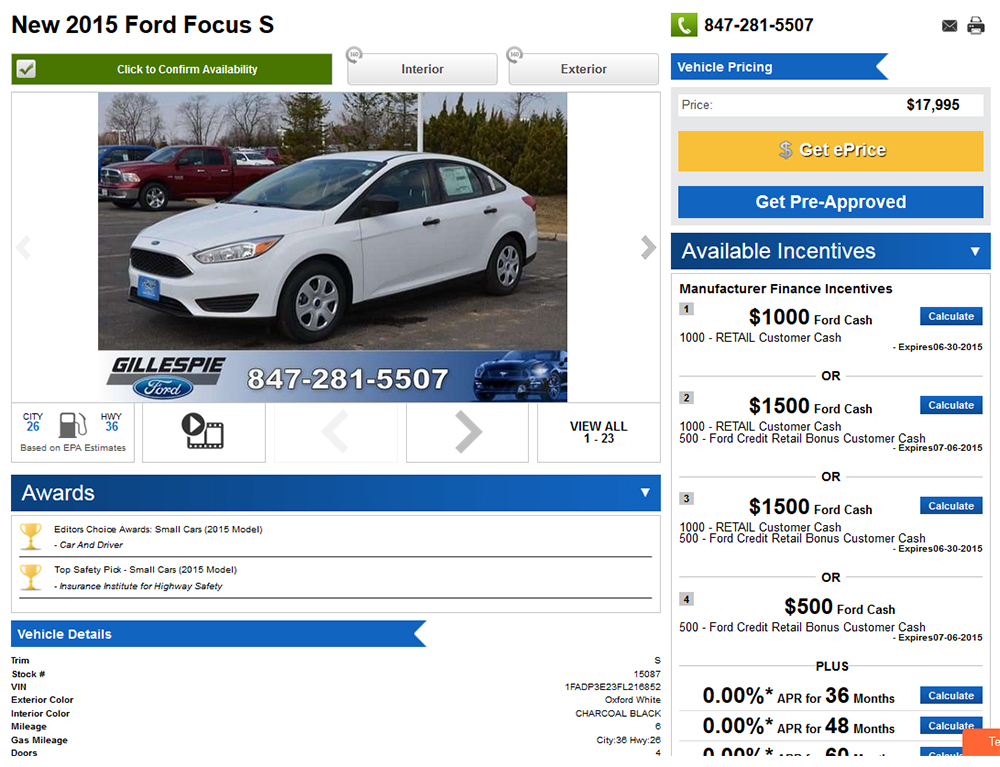Screen dimensions: 1000x767
Task: Click the incentive number 1 badge
Action: (x=686, y=309)
